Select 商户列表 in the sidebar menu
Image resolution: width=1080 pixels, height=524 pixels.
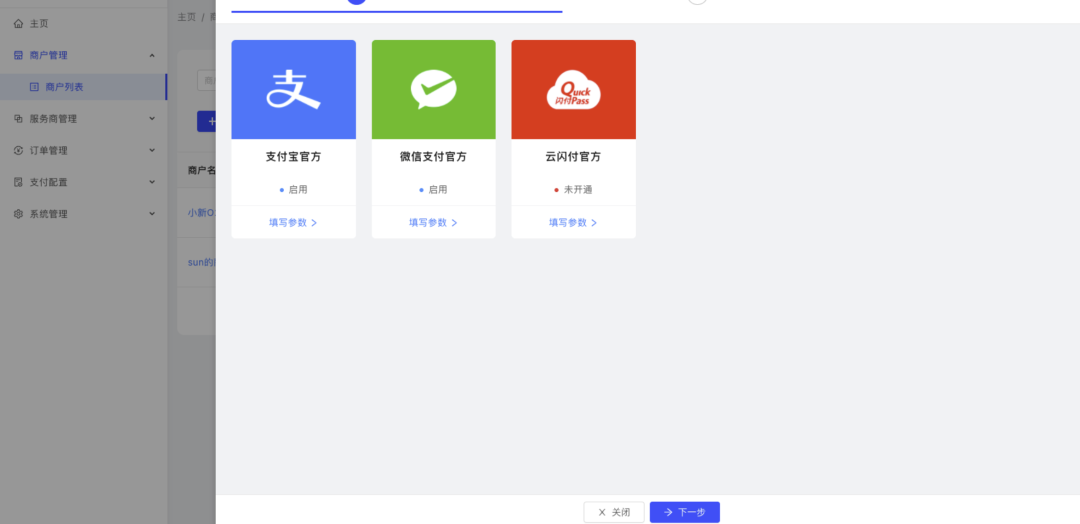pos(64,87)
